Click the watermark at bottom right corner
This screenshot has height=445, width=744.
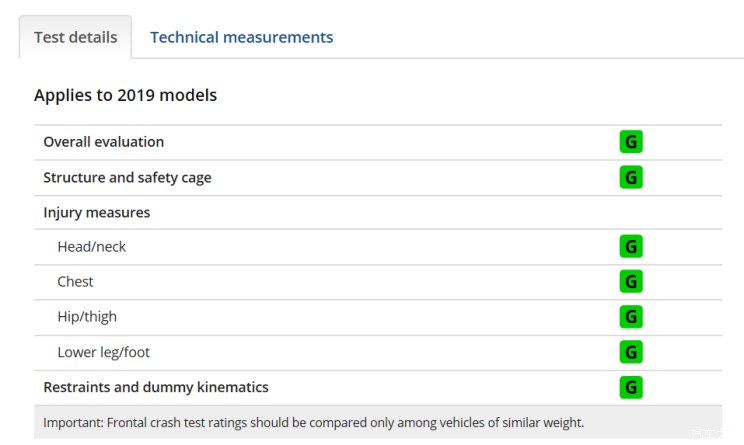click(707, 433)
